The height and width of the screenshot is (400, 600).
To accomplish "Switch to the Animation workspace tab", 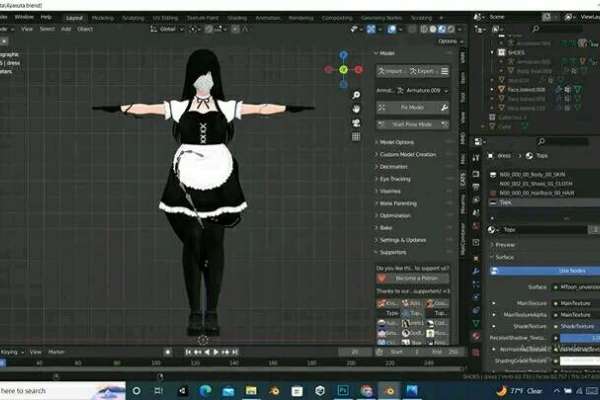I will (x=267, y=18).
